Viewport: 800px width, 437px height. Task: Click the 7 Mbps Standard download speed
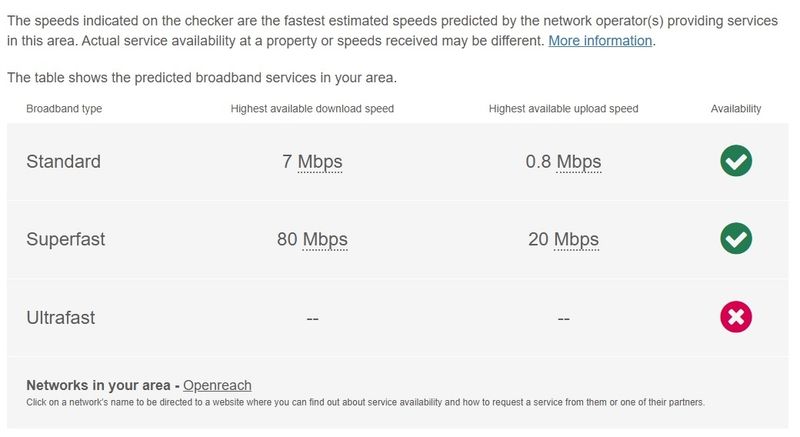312,162
